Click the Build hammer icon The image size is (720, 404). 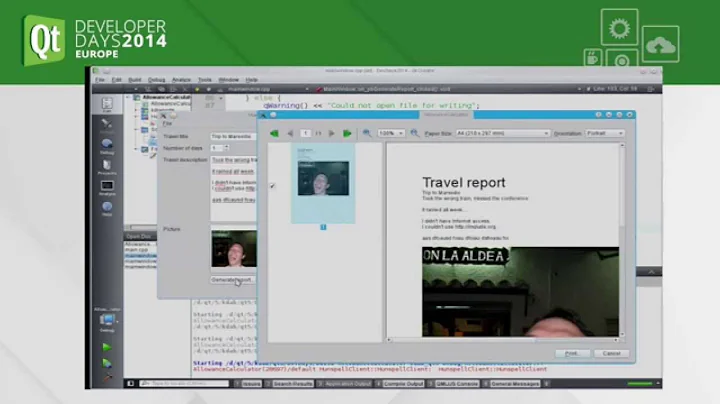pos(107,377)
